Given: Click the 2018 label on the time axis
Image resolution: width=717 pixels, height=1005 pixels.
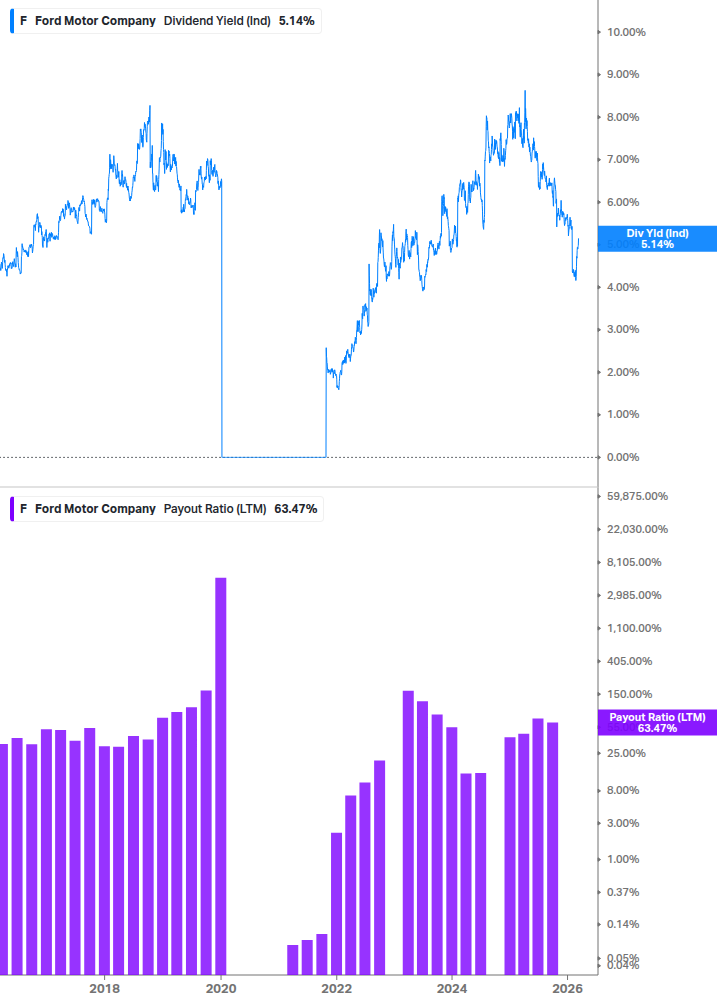Looking at the screenshot, I should pos(104,988).
